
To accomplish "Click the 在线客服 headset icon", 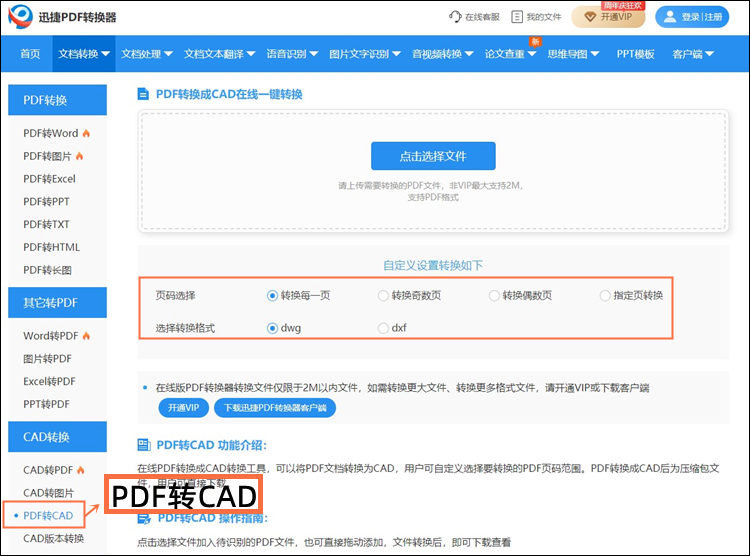I will tap(455, 17).
